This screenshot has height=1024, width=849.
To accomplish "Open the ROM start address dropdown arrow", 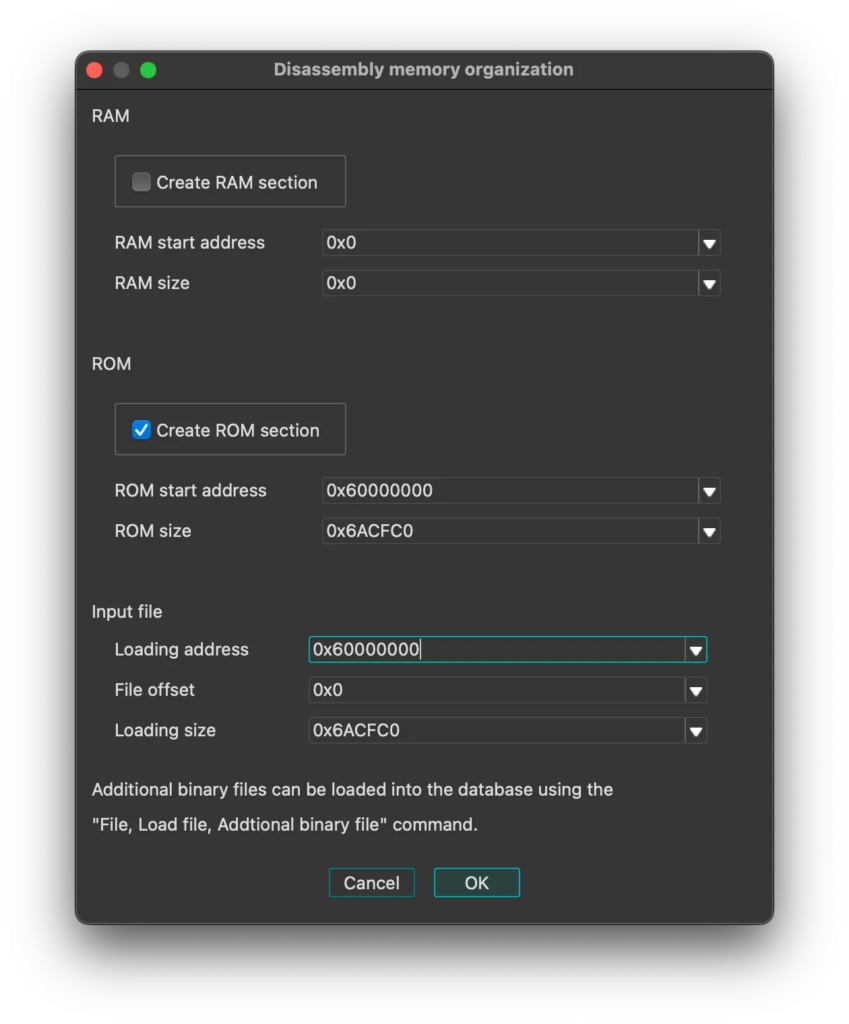I will tap(709, 491).
